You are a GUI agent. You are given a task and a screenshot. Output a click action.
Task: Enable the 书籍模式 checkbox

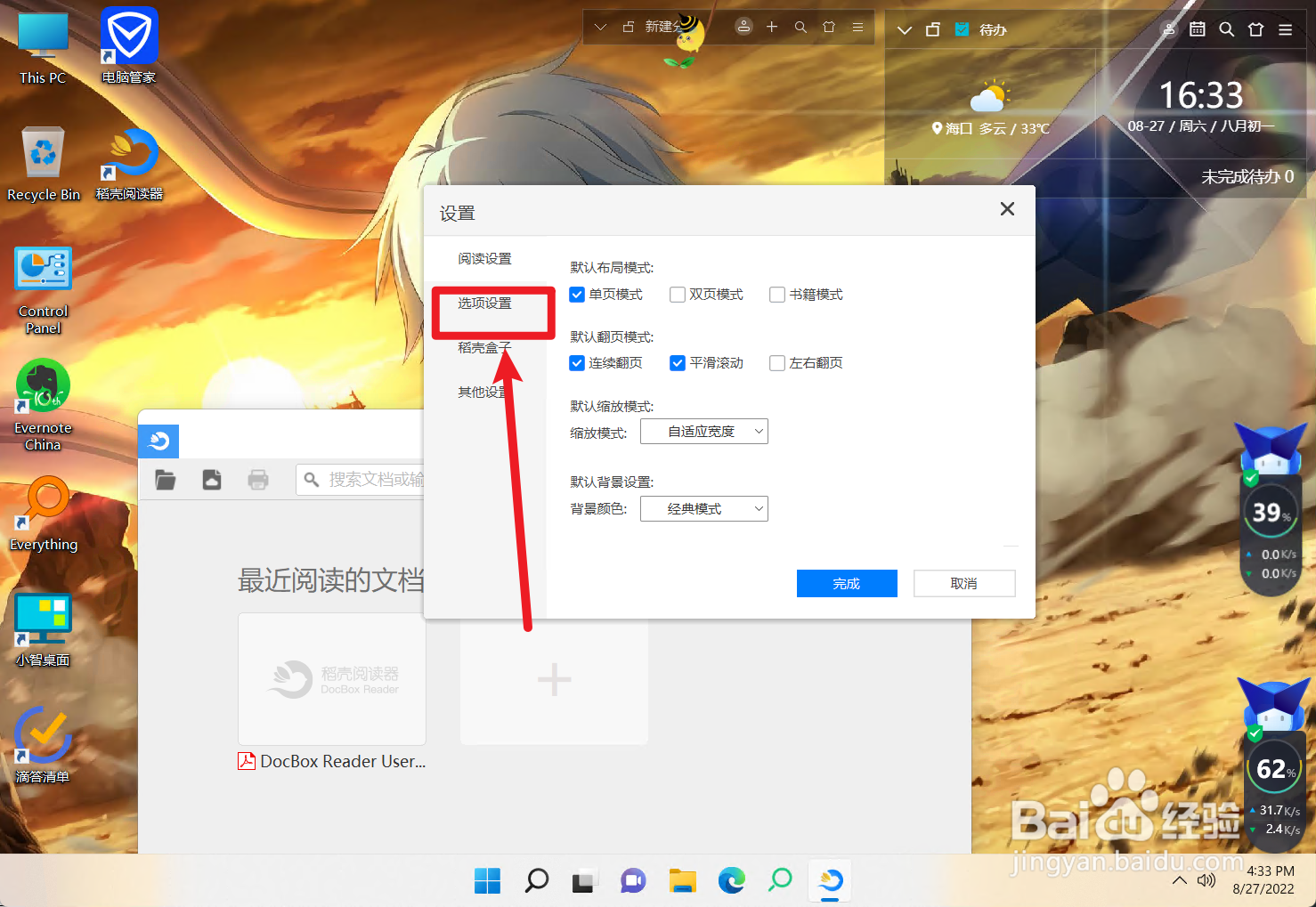tap(777, 295)
